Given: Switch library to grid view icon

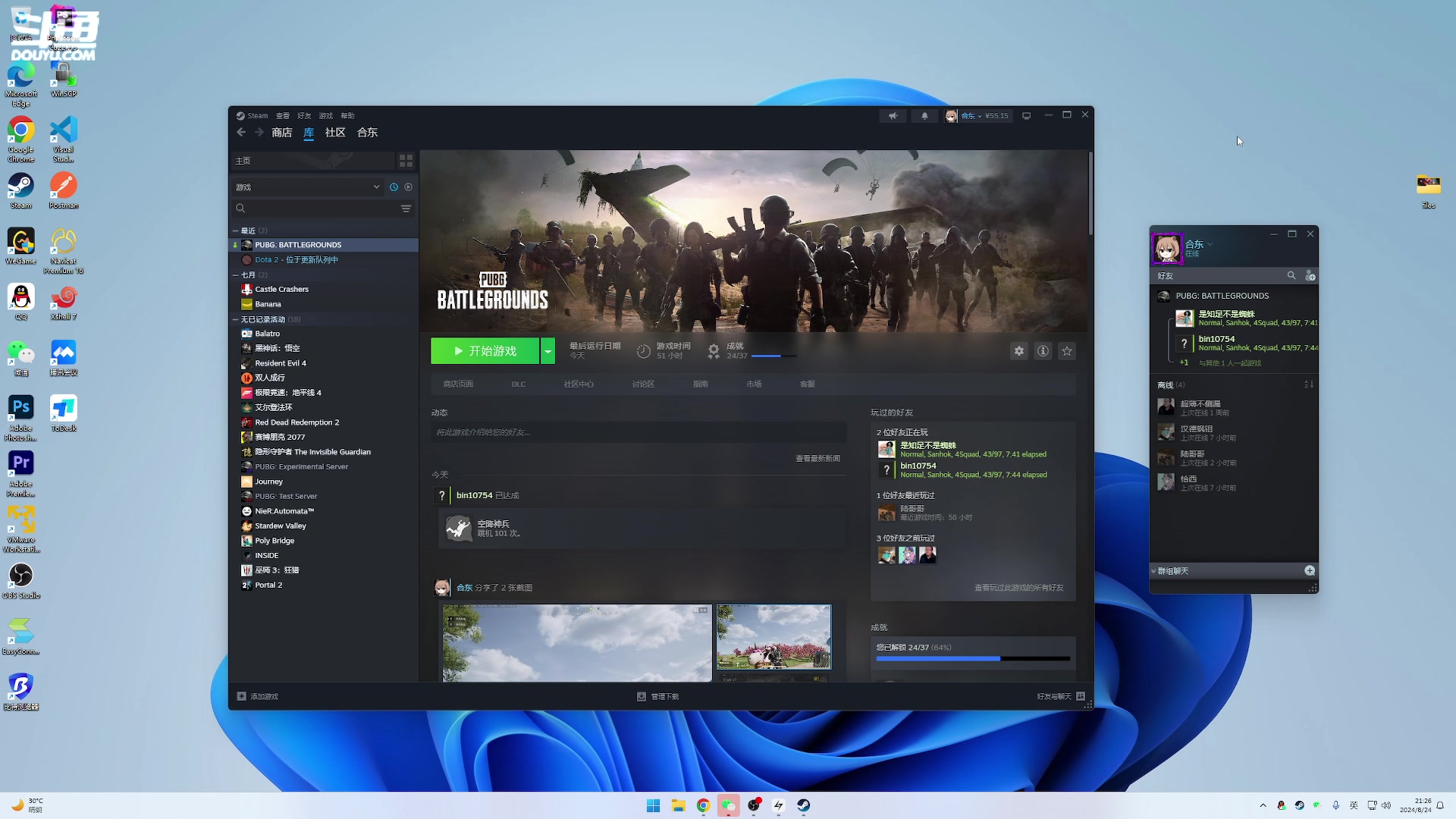Looking at the screenshot, I should (406, 161).
